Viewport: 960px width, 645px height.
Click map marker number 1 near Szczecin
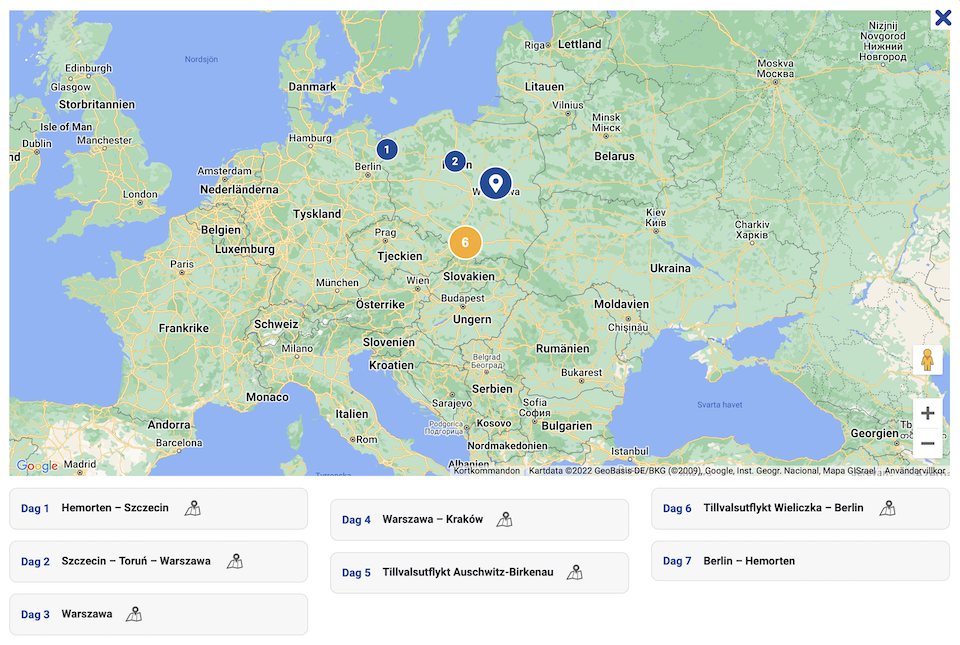[x=386, y=149]
